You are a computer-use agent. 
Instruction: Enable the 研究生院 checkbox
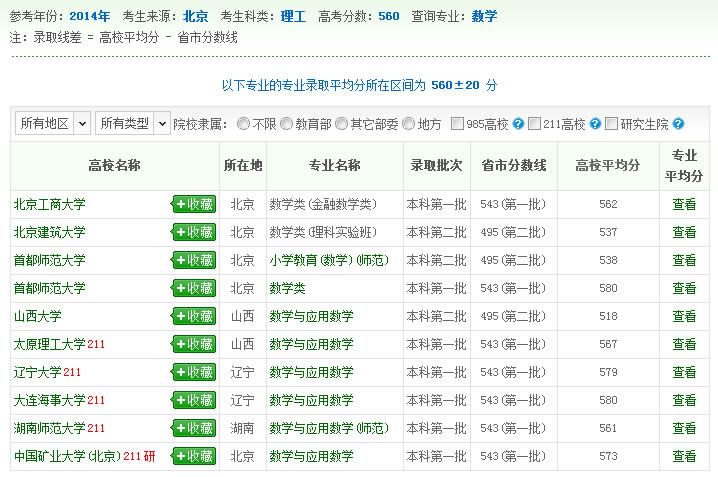[611, 124]
